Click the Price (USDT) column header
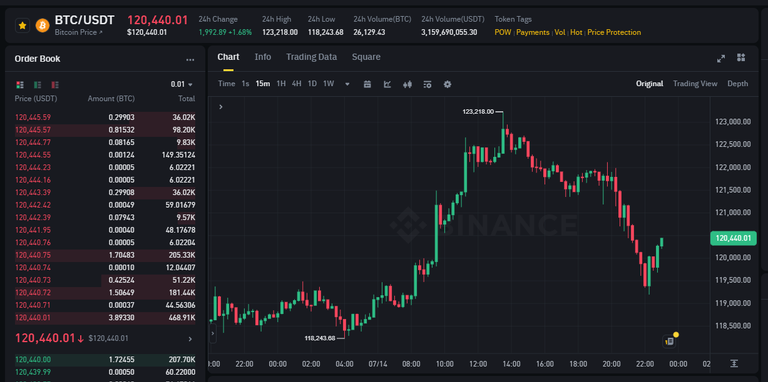 (x=36, y=99)
